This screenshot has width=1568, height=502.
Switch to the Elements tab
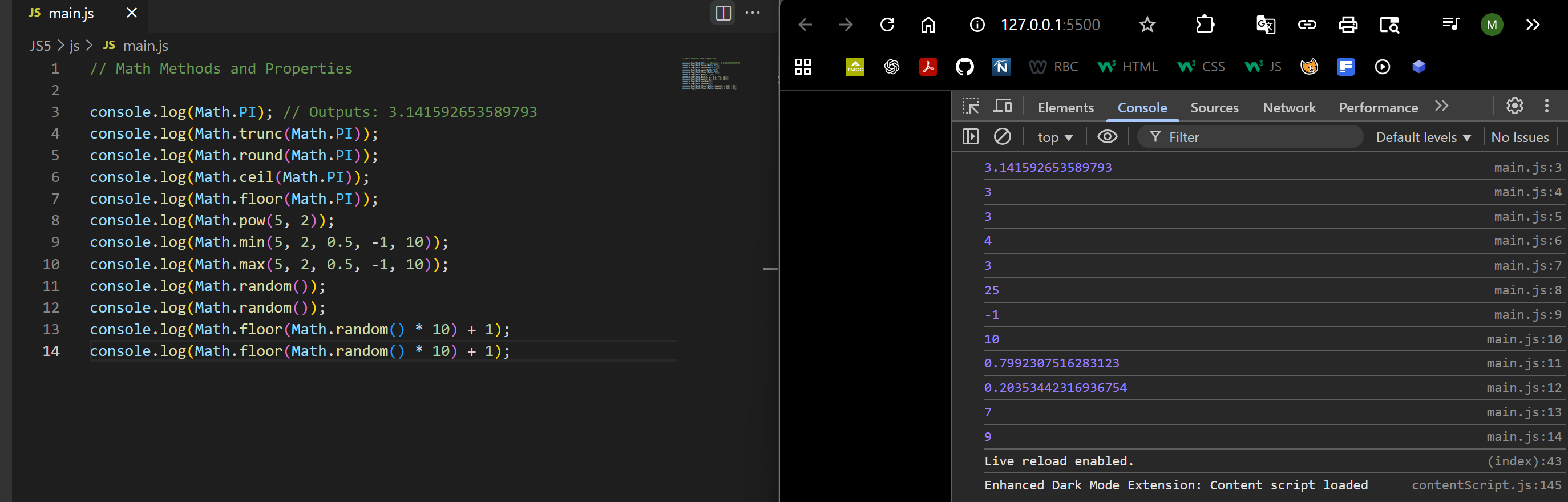click(1066, 108)
